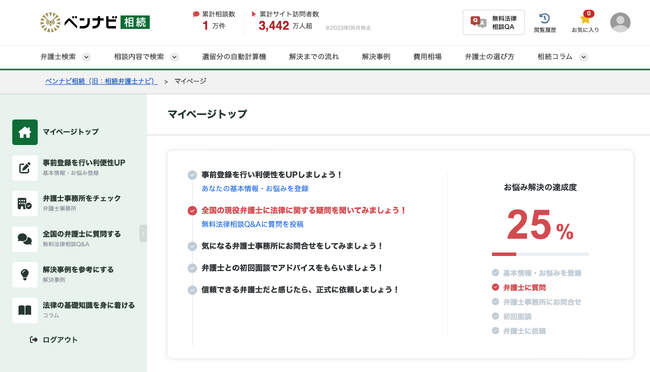650x372 pixels.
Task: Select 法律の基礎知識を身に着ける in the sidebar
Action: (89, 305)
